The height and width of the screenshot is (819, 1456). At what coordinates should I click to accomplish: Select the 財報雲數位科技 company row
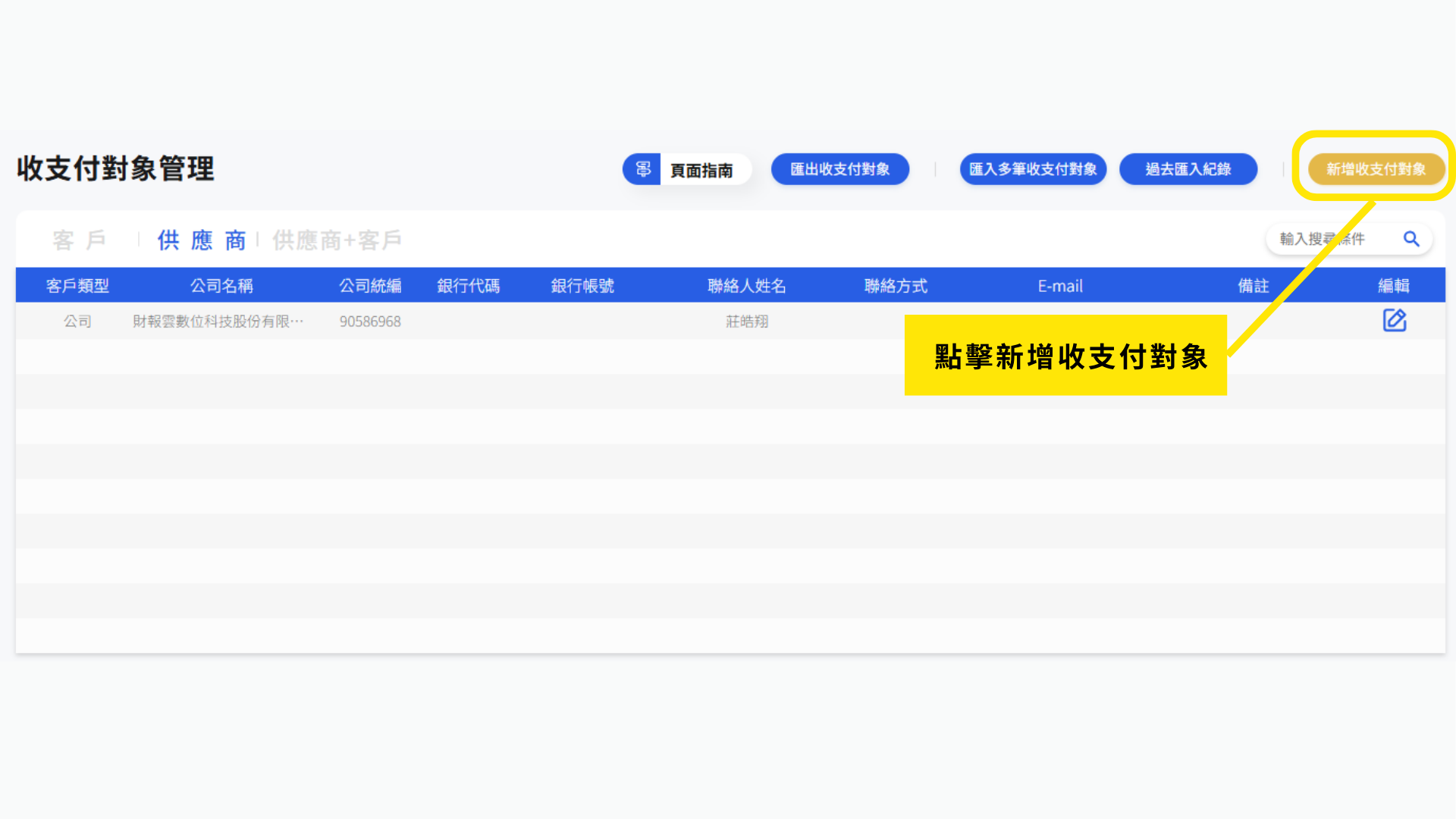(218, 322)
